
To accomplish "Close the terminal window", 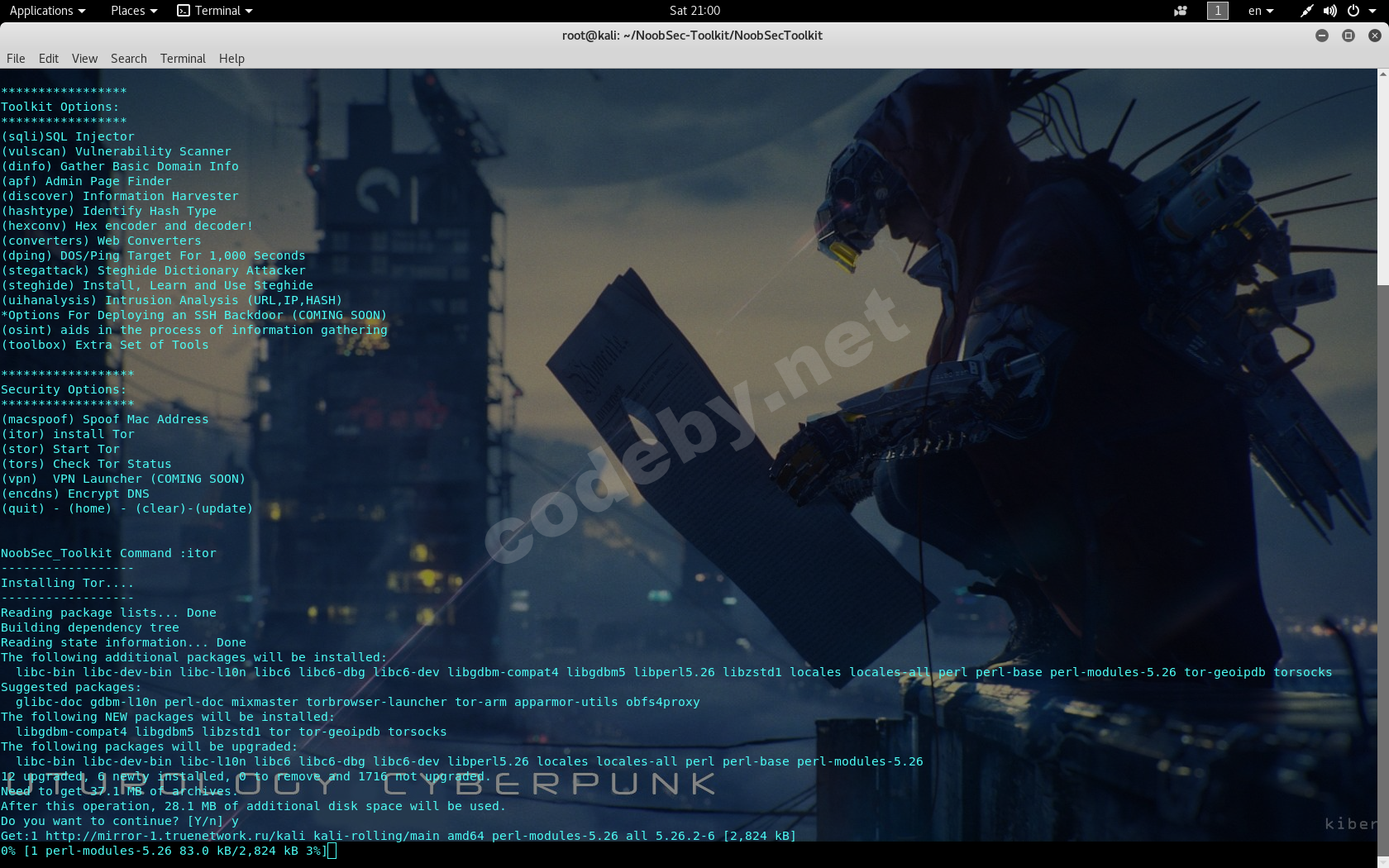I will (x=1374, y=36).
